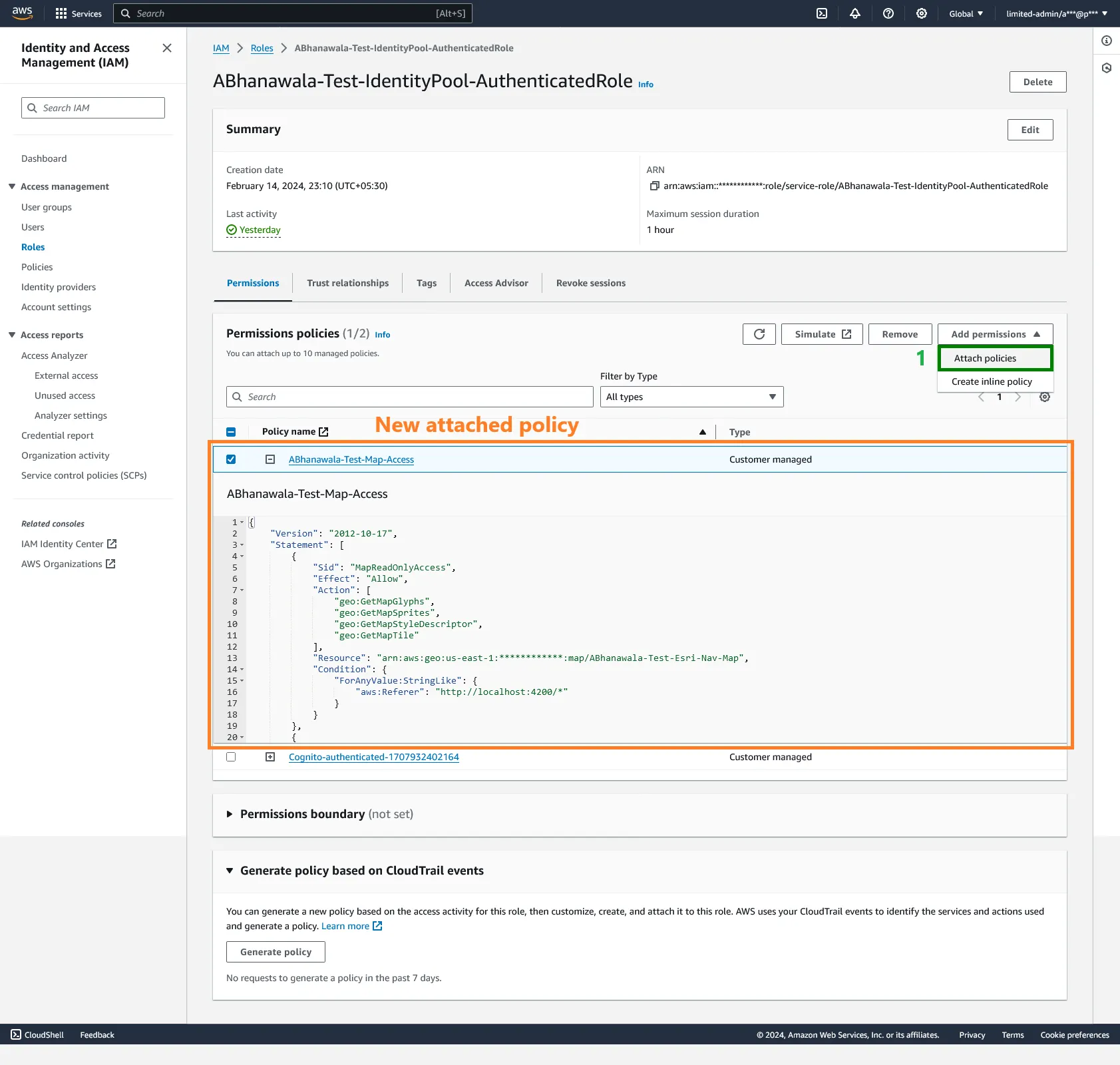The width and height of the screenshot is (1120, 1065).
Task: Open table preferences gear icon
Action: 1045,397
